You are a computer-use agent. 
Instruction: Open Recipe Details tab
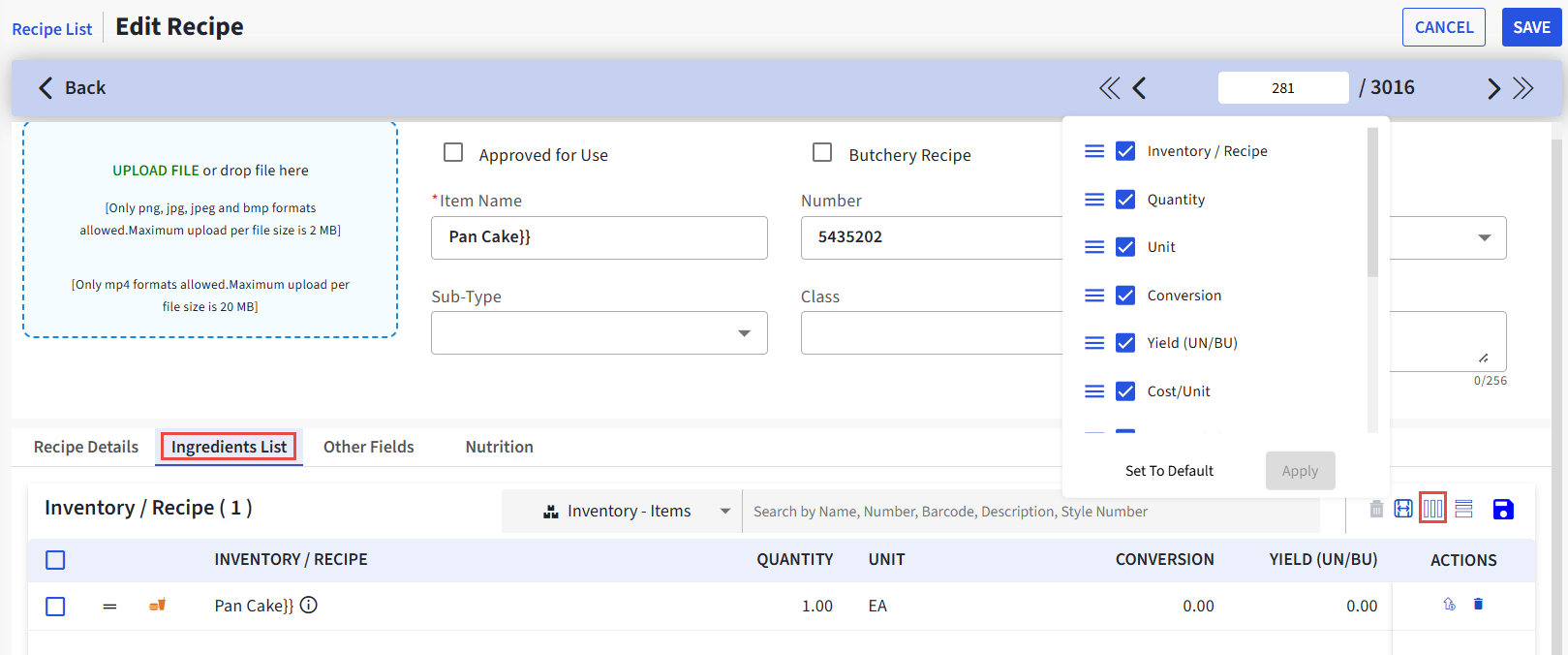pos(86,447)
